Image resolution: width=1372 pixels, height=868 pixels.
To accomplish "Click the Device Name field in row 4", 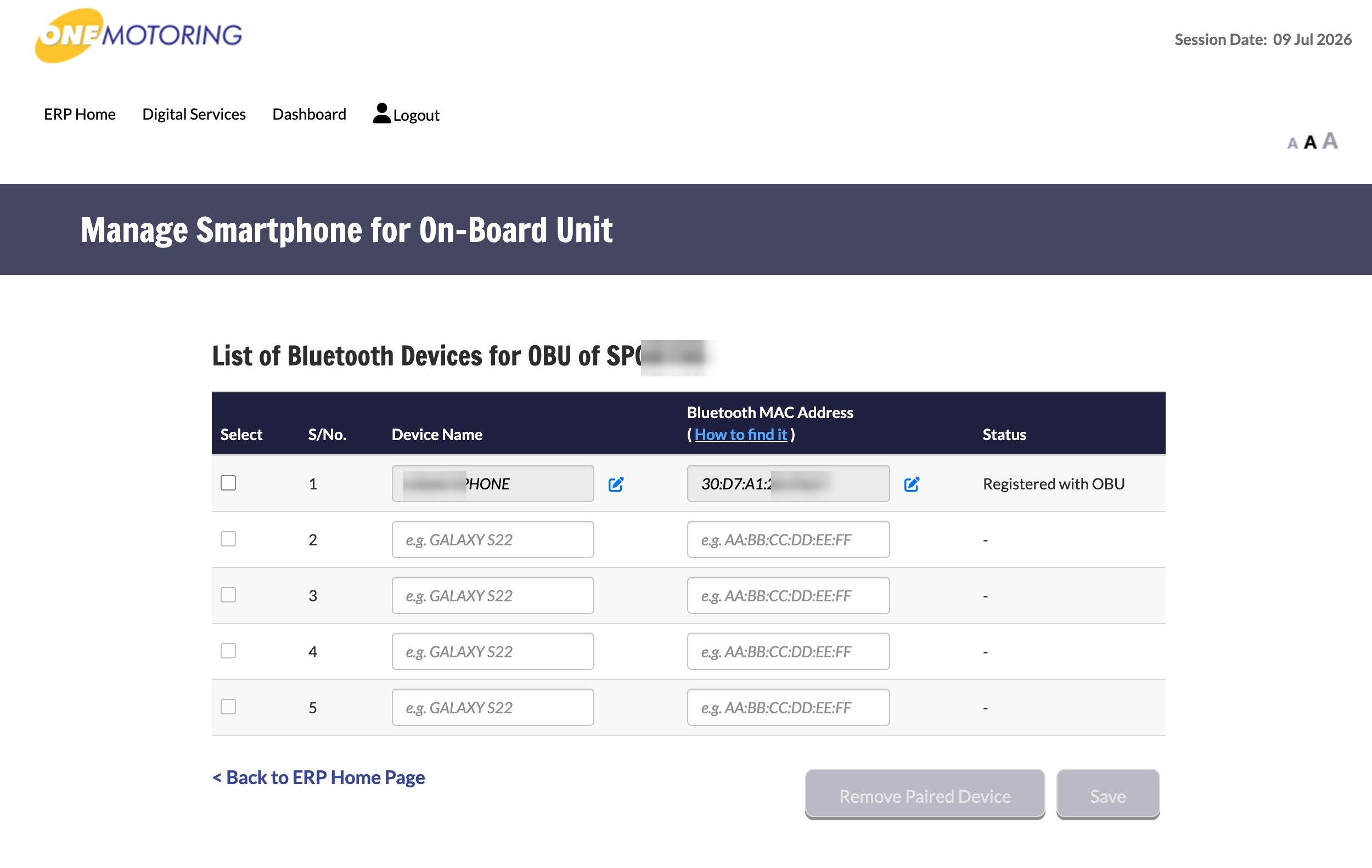I will click(x=493, y=651).
